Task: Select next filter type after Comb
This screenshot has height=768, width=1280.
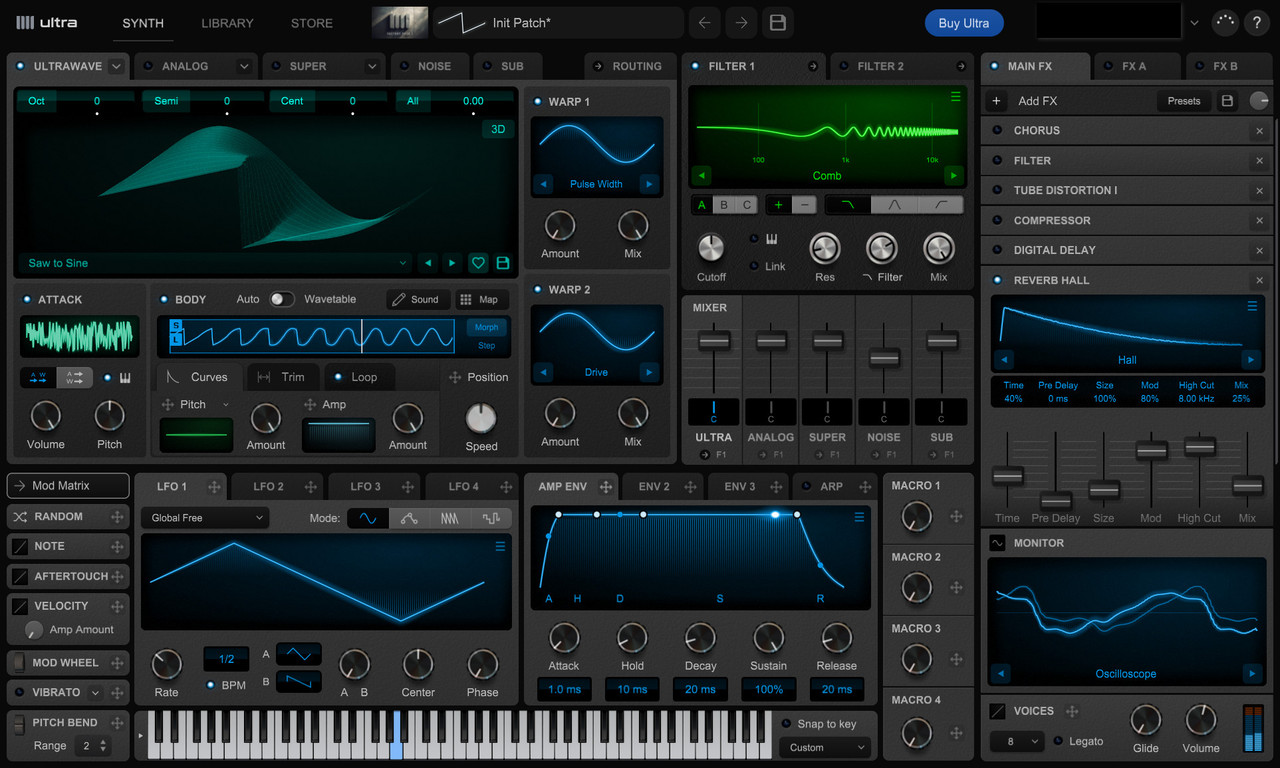Action: [954, 175]
